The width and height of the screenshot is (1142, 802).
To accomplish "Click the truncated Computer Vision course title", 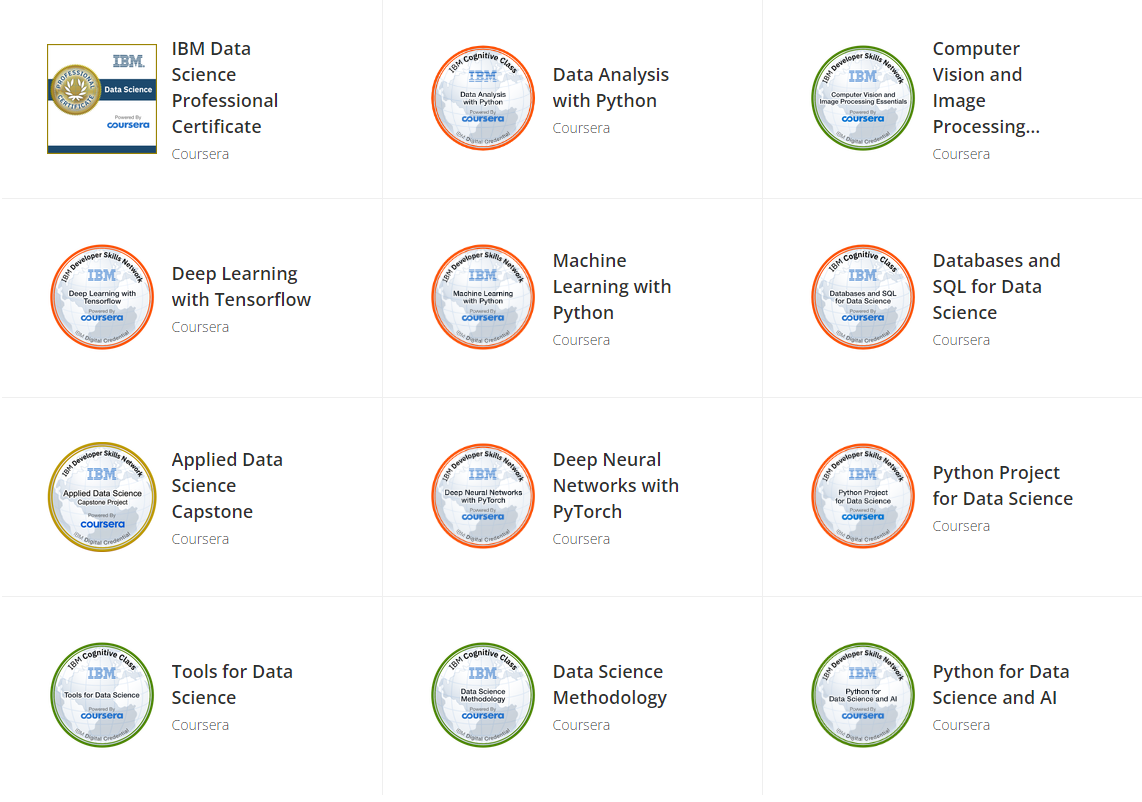I will pos(986,87).
